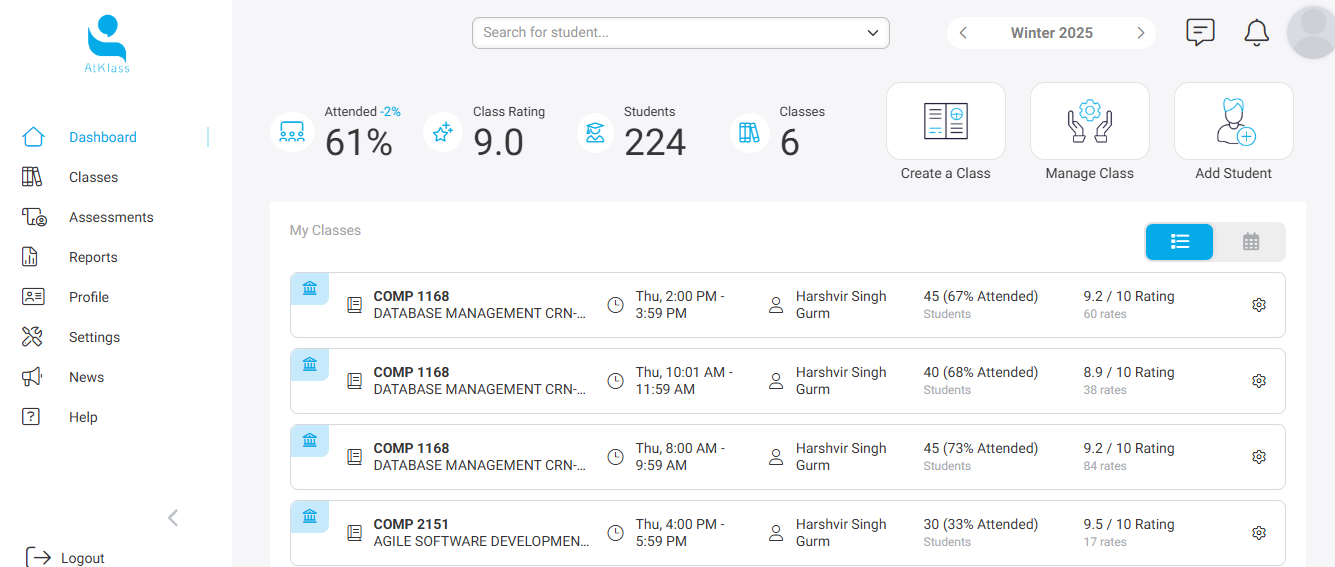The height and width of the screenshot is (567, 1335).
Task: Open the Manage Class tile
Action: pyautogui.click(x=1089, y=122)
